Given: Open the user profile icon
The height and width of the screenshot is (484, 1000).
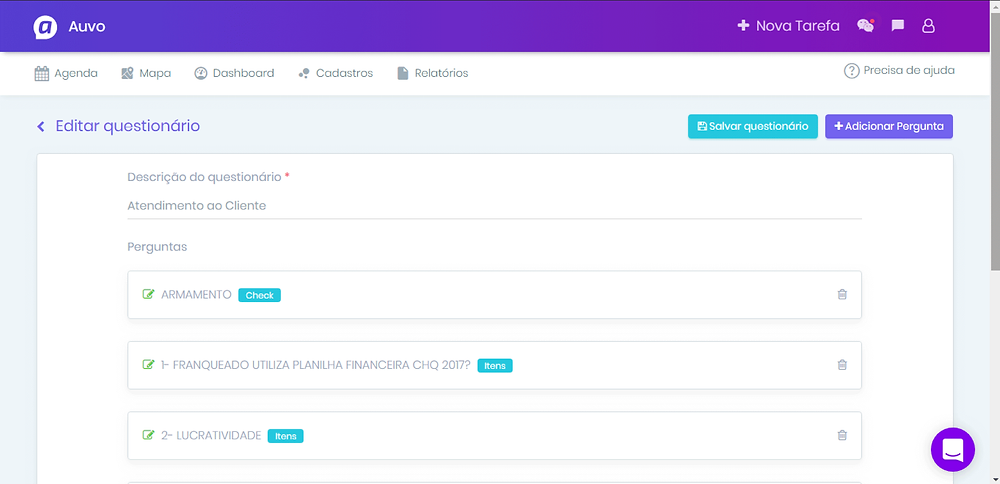Looking at the screenshot, I should tap(928, 26).
